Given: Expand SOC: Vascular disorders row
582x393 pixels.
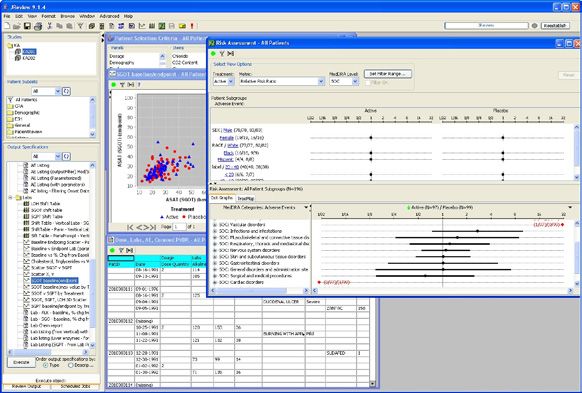Looking at the screenshot, I should click(215, 225).
